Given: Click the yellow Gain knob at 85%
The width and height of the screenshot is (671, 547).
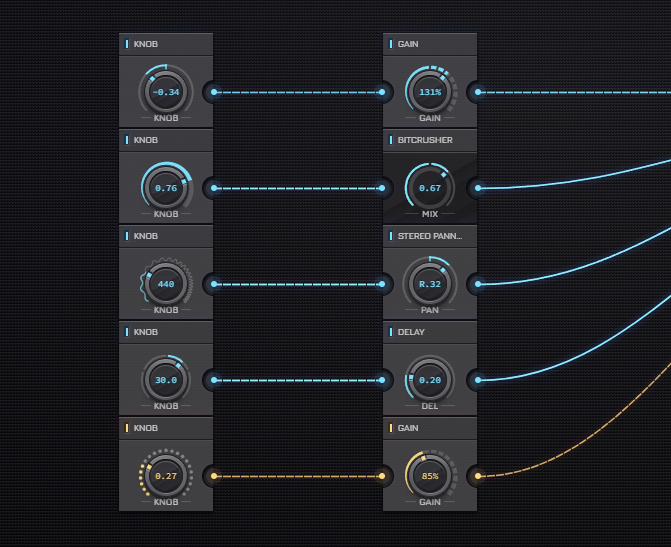Looking at the screenshot, I should point(430,476).
